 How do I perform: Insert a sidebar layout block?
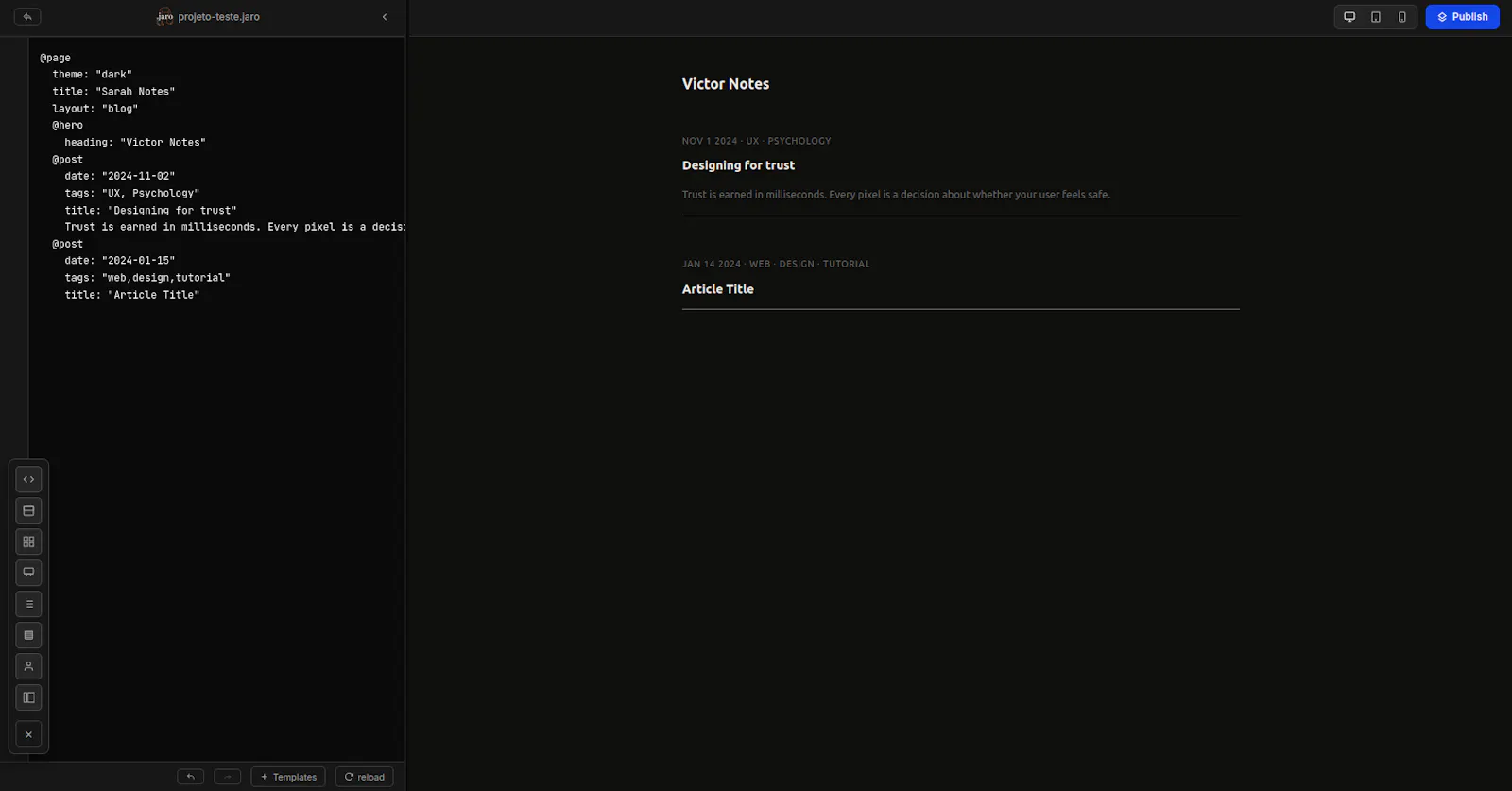point(28,697)
